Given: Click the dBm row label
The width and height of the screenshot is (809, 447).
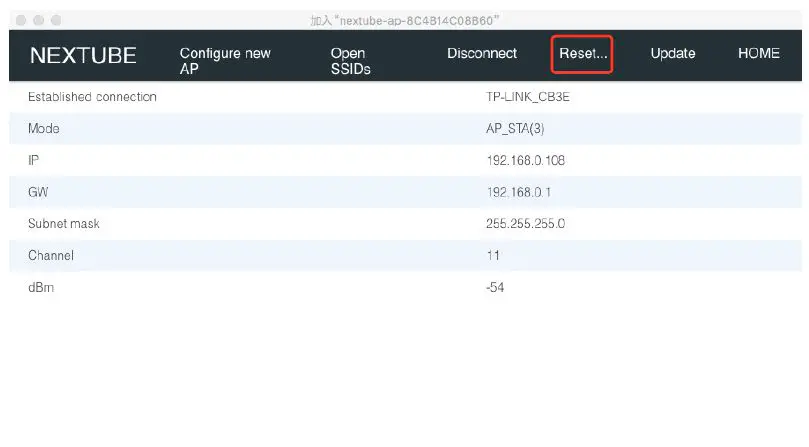Looking at the screenshot, I should pos(41,288).
